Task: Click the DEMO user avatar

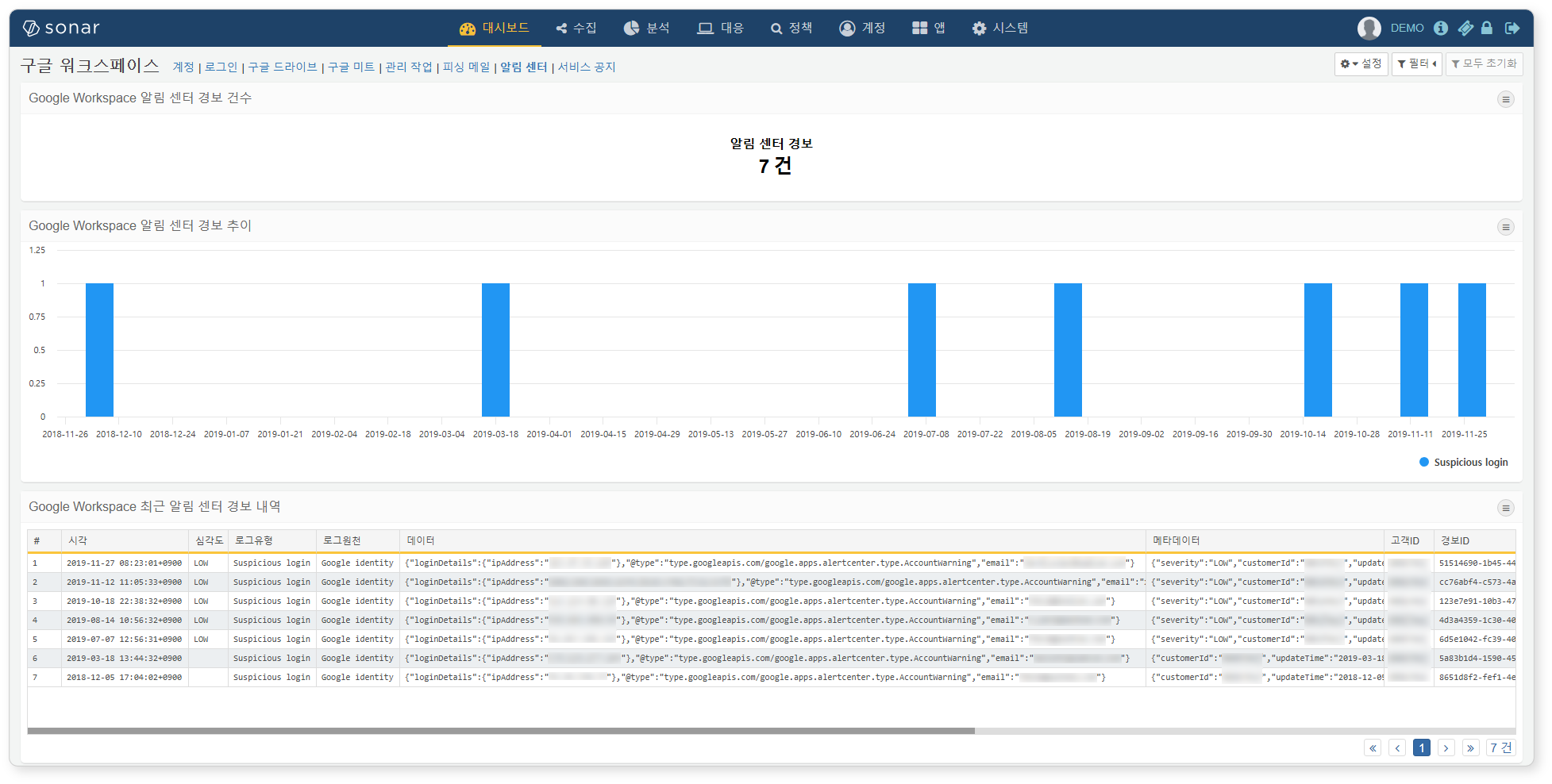Action: [1369, 28]
